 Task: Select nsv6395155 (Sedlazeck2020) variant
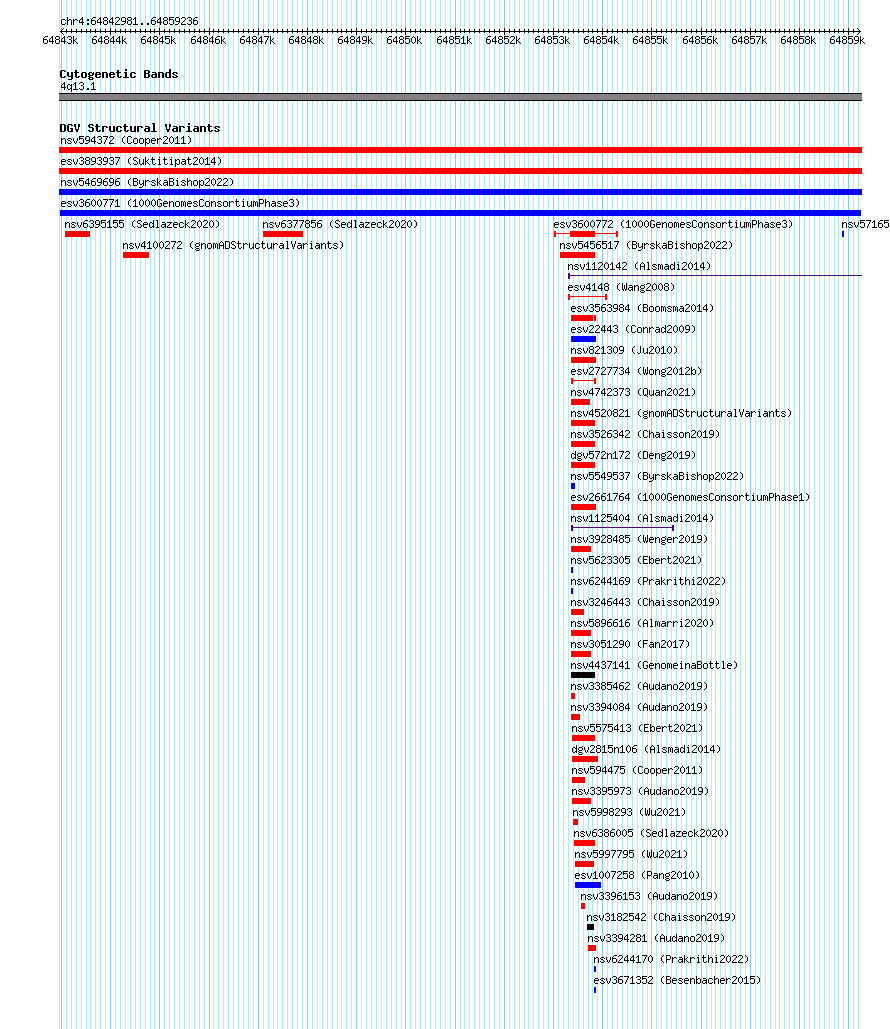pos(142,224)
